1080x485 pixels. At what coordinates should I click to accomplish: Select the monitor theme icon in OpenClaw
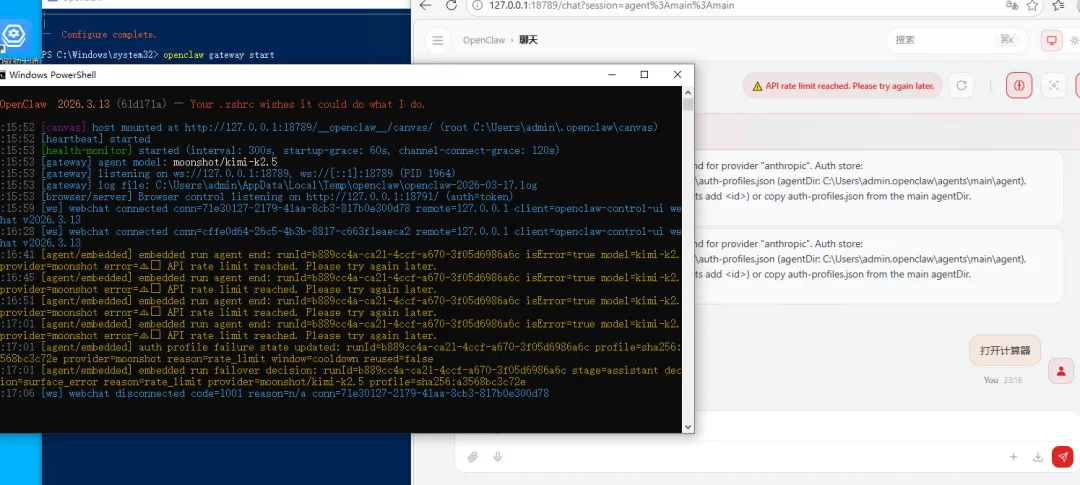[x=1051, y=41]
